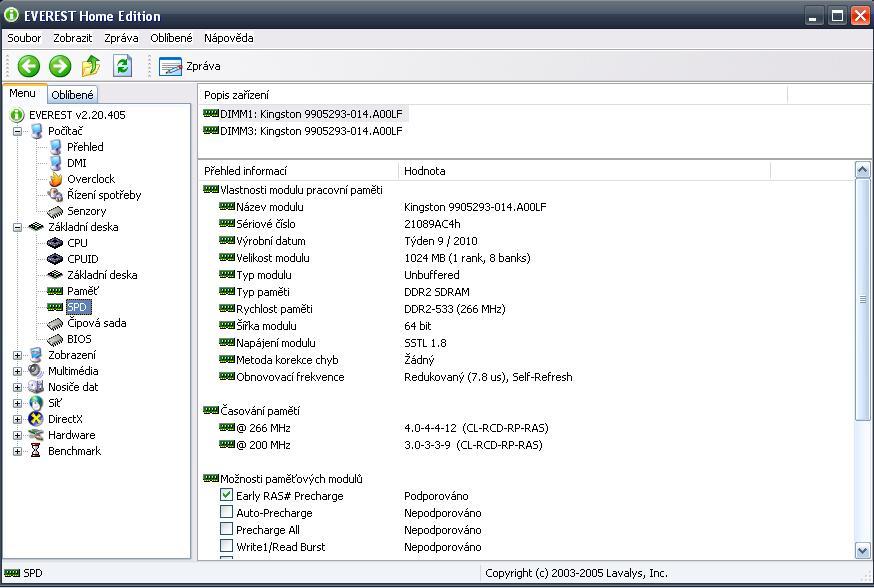Switch to the Oblíbené tab
Viewport: 874px width, 588px height.
(x=72, y=95)
